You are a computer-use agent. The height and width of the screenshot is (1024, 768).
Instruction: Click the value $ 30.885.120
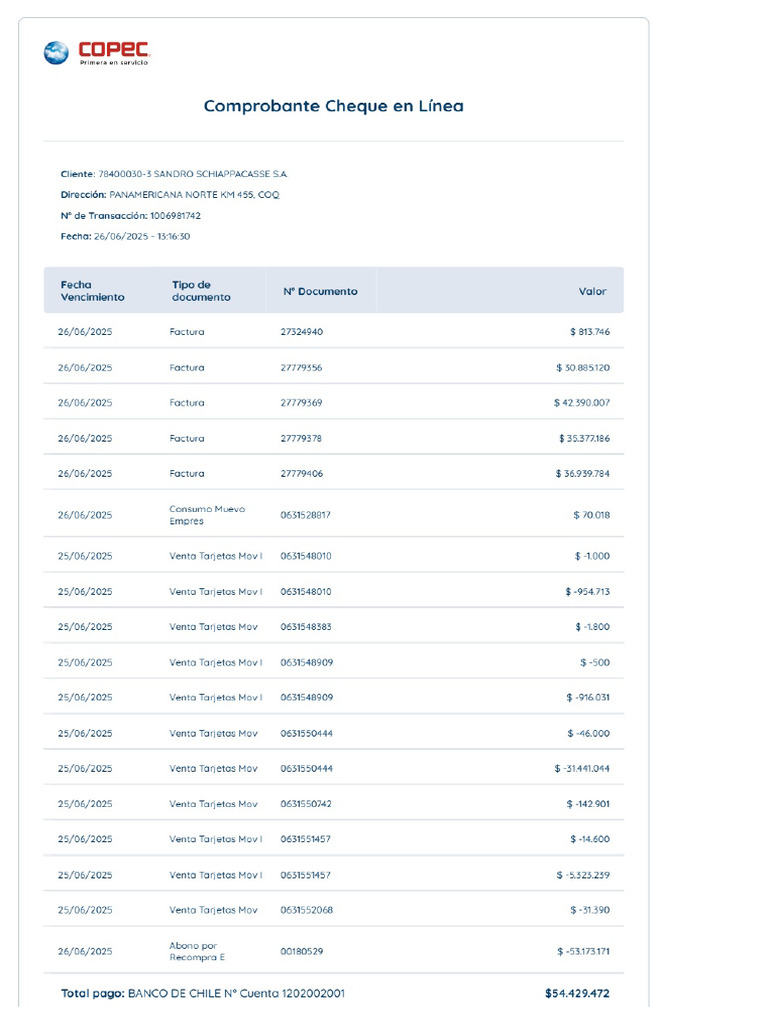583,368
